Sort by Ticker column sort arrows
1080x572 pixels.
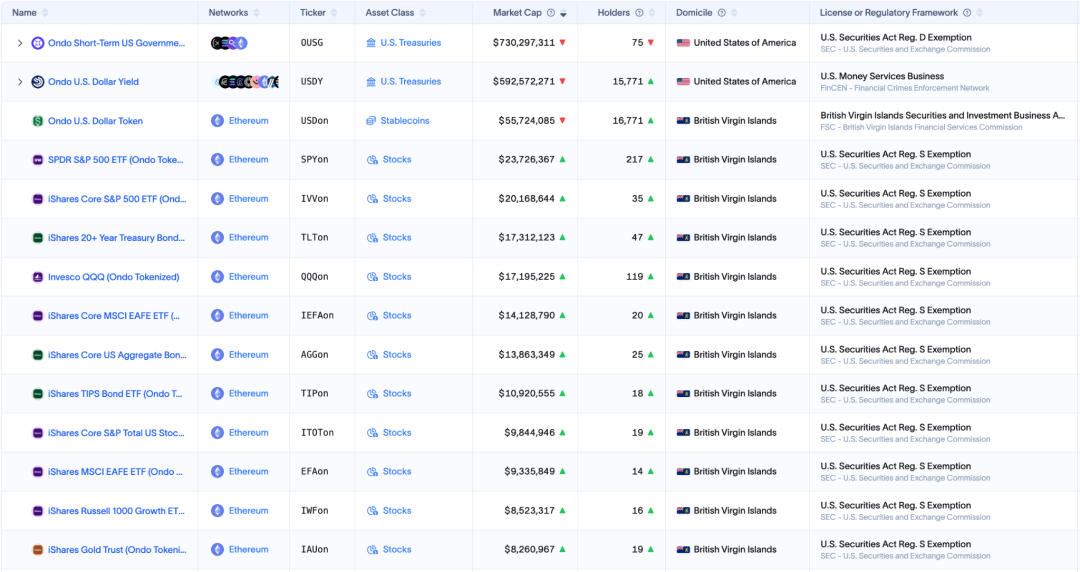335,13
